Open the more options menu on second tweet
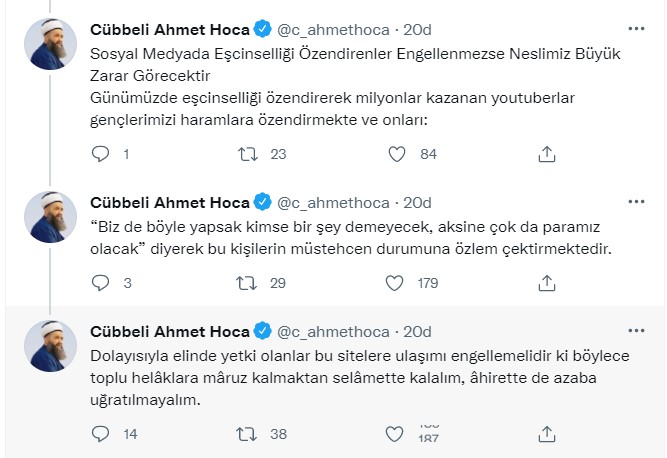Viewport: 667px width, 458px height. 635,201
